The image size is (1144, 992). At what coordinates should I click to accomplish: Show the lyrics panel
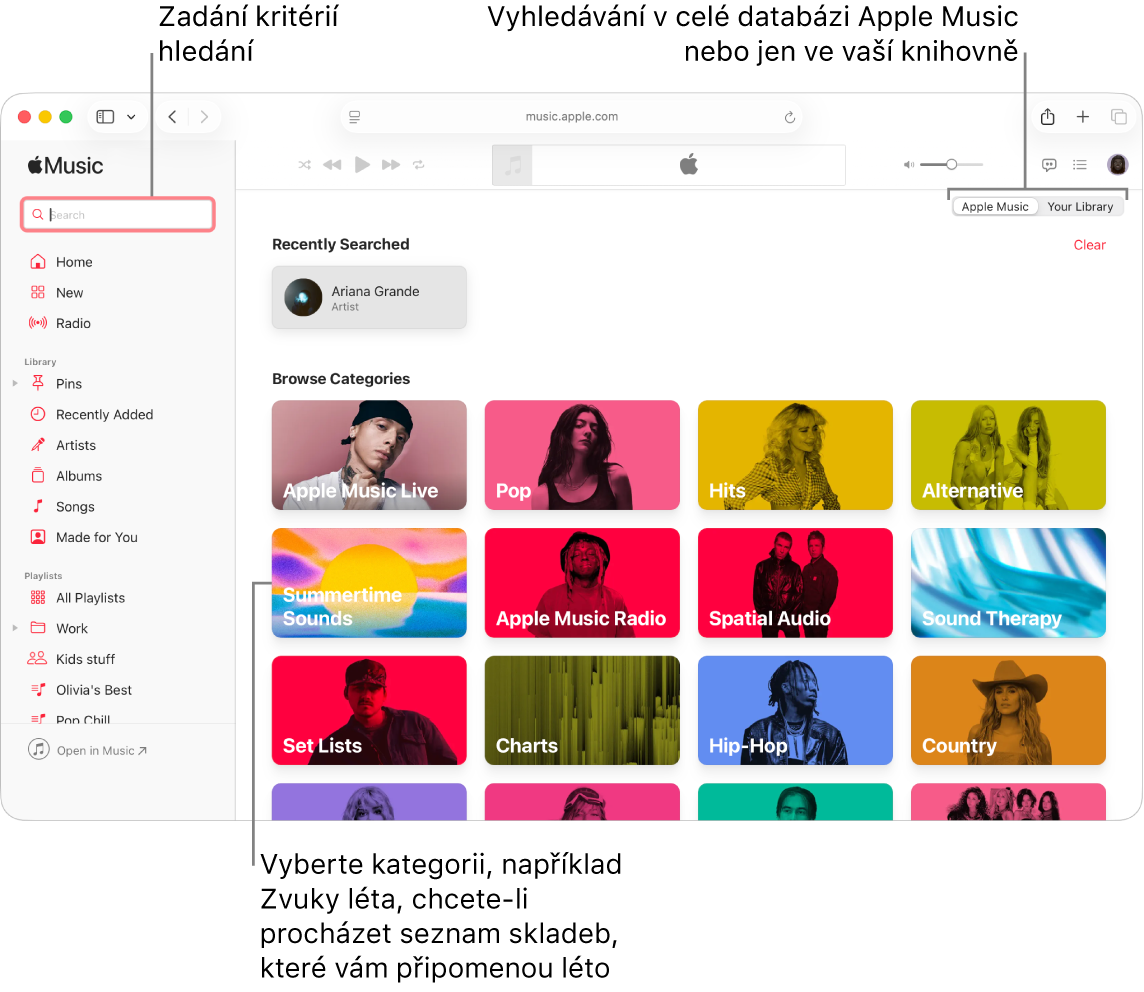pyautogui.click(x=1048, y=164)
